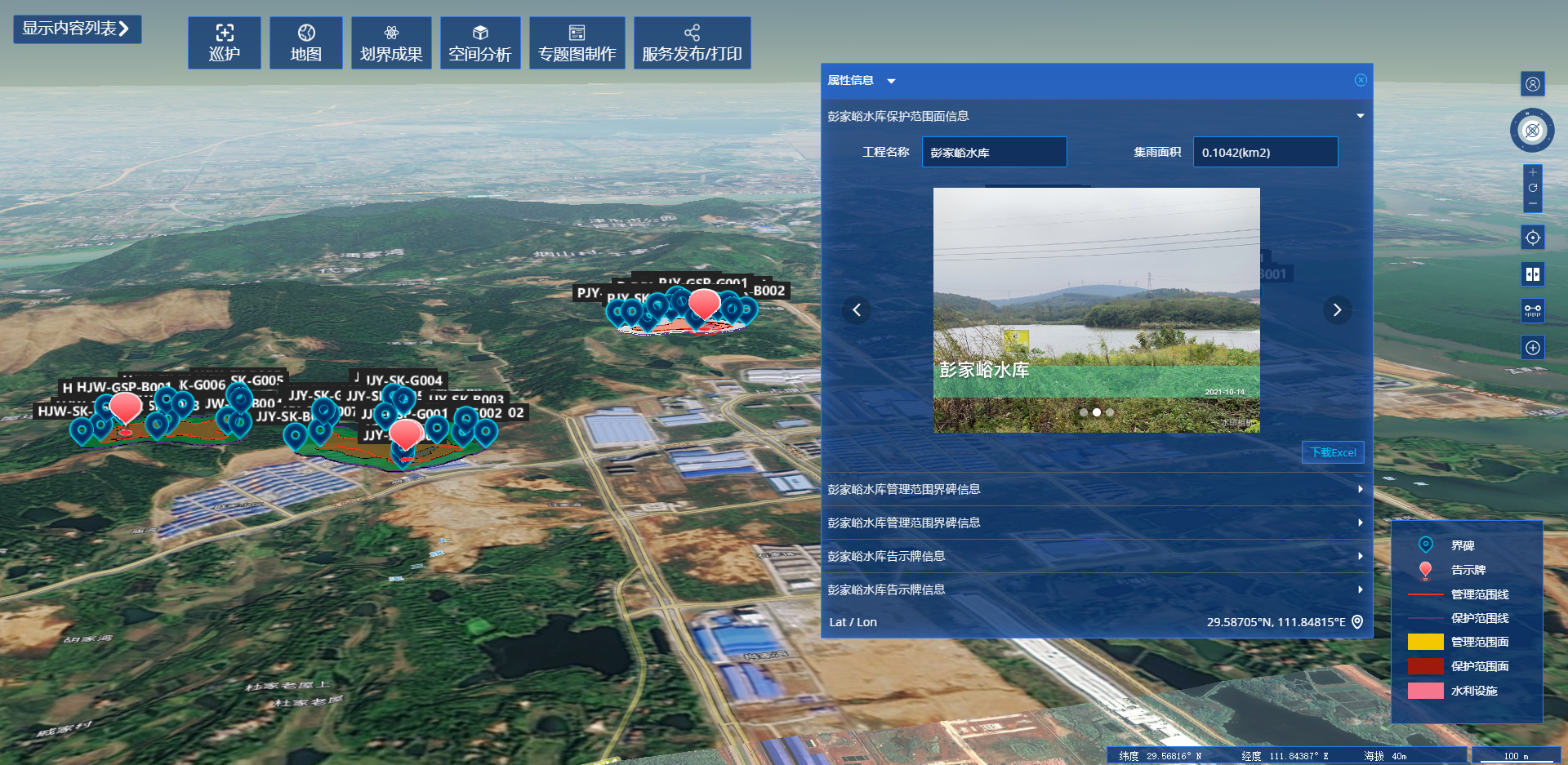Click the location pin beside Lat/Lon coordinates

pyautogui.click(x=1357, y=622)
